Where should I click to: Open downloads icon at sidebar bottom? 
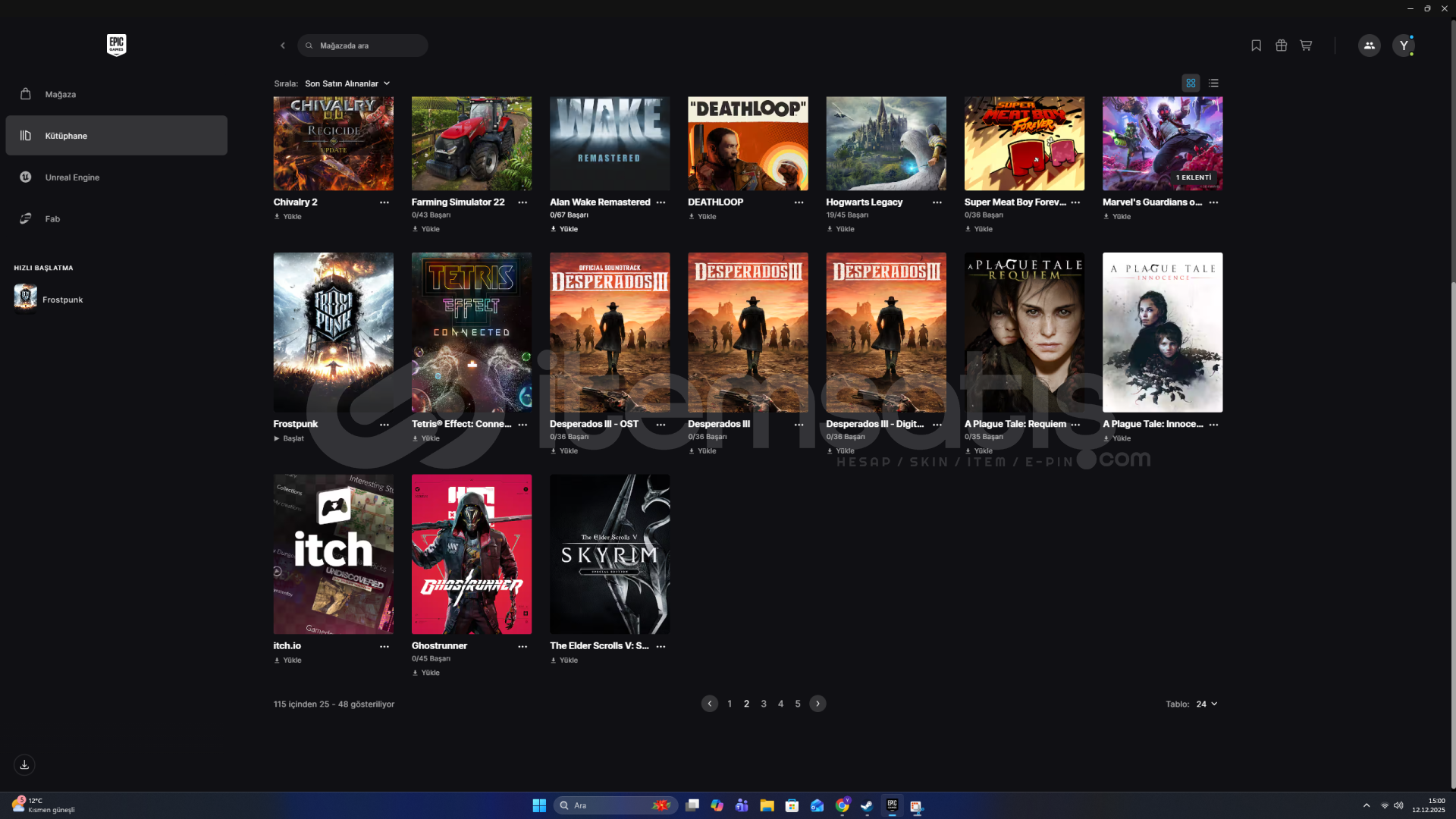tap(24, 764)
